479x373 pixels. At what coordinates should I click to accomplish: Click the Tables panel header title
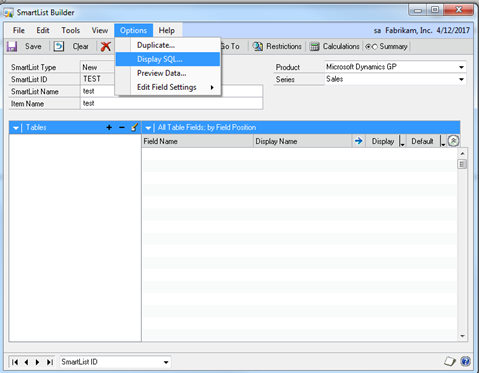[x=36, y=127]
